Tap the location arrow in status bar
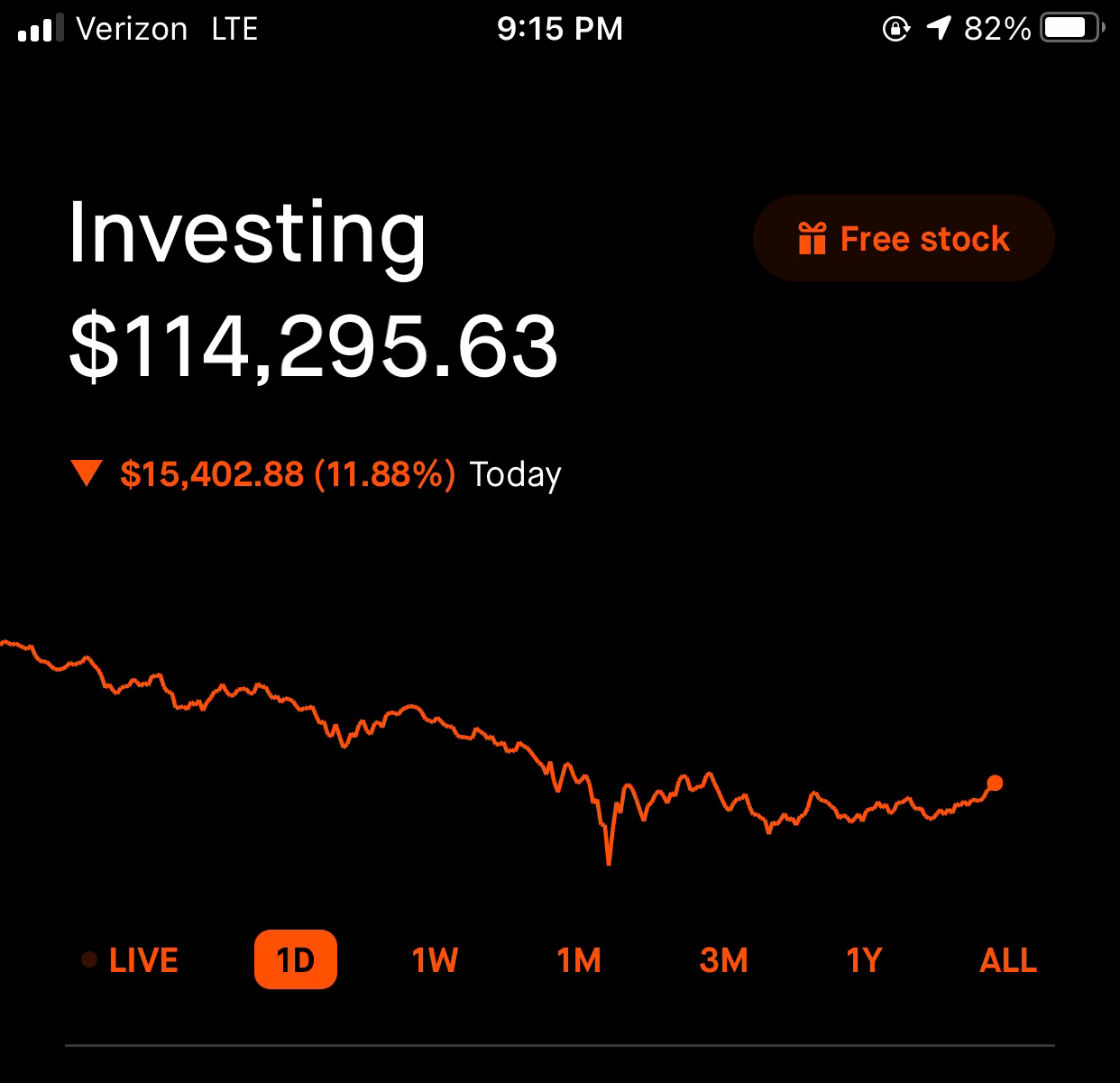The image size is (1120, 1083). click(x=939, y=29)
